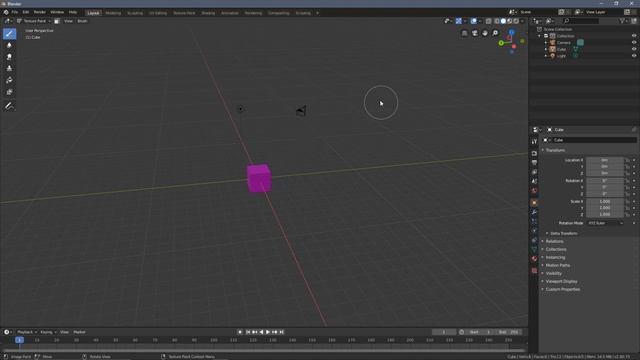
Task: Open the Modifiers wrench tab
Action: click(534, 212)
